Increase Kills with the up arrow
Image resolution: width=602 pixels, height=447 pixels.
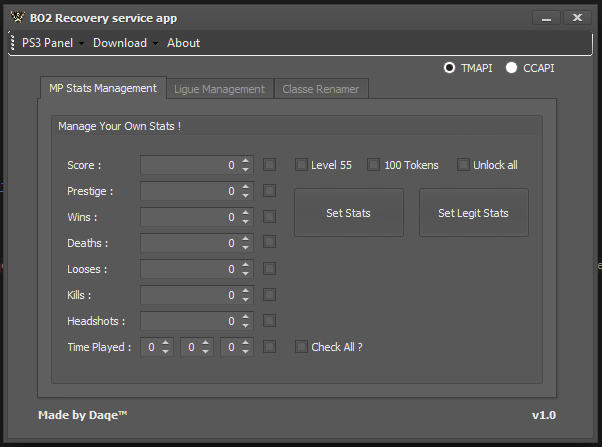click(x=245, y=290)
